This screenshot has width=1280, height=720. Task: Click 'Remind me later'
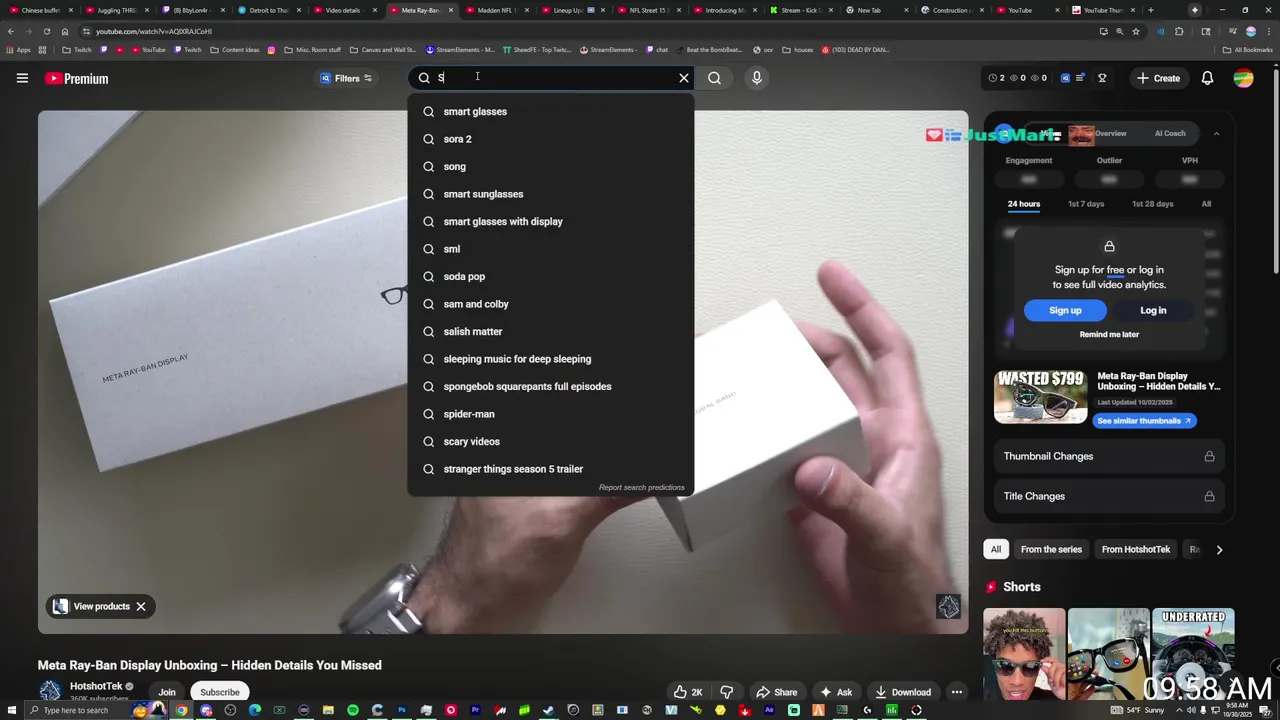tap(1109, 334)
